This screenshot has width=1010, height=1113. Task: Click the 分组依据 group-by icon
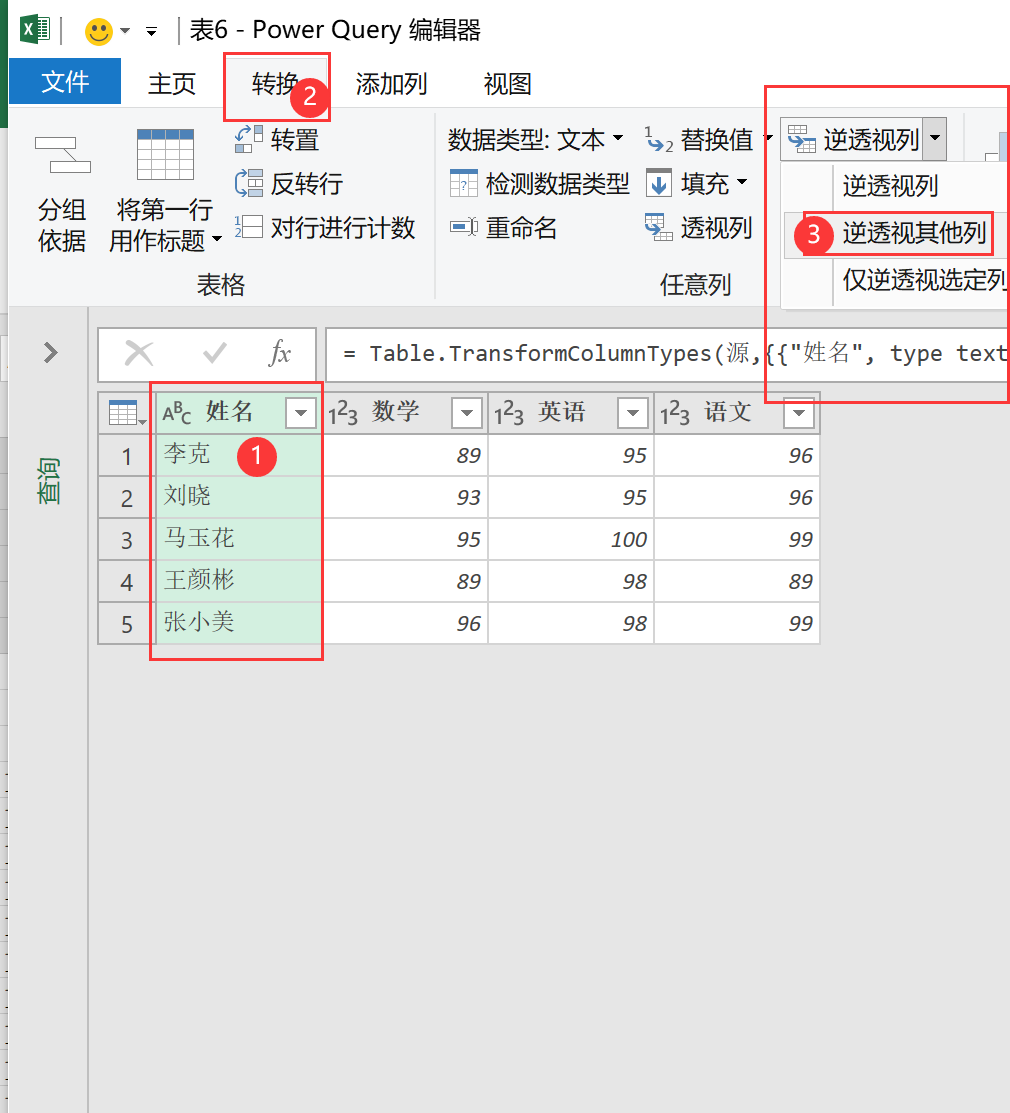click(x=62, y=155)
